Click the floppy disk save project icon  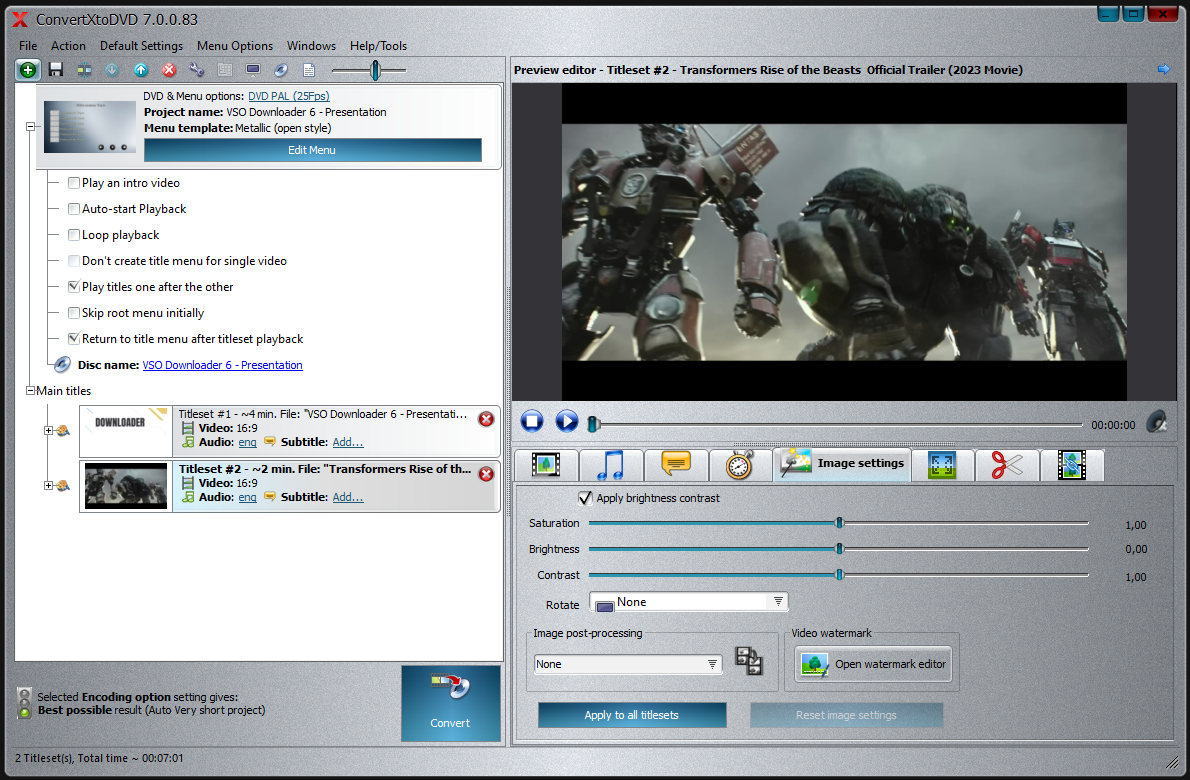pos(56,70)
